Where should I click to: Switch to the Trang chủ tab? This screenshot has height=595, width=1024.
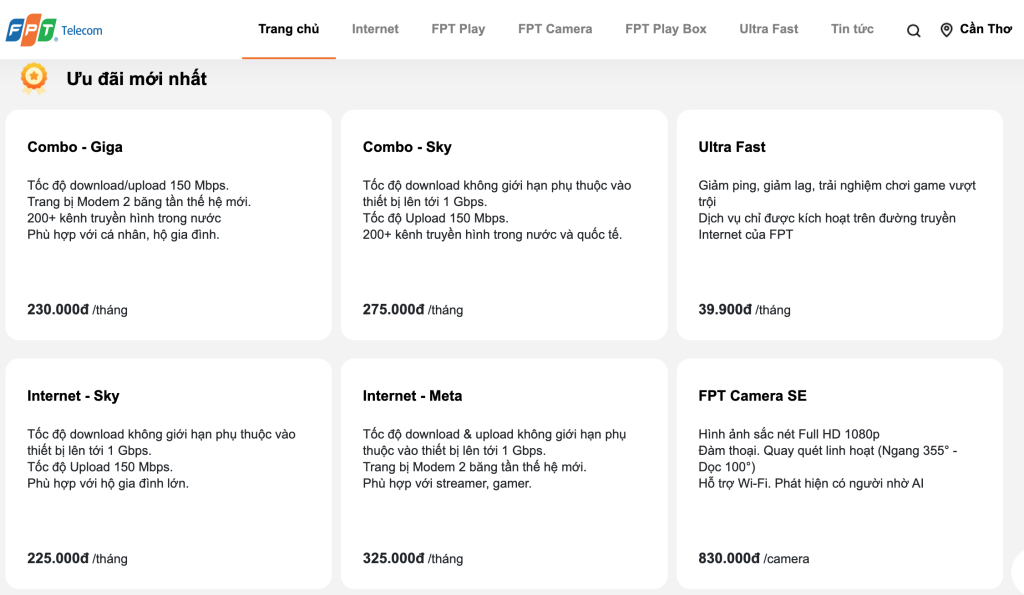tap(289, 29)
